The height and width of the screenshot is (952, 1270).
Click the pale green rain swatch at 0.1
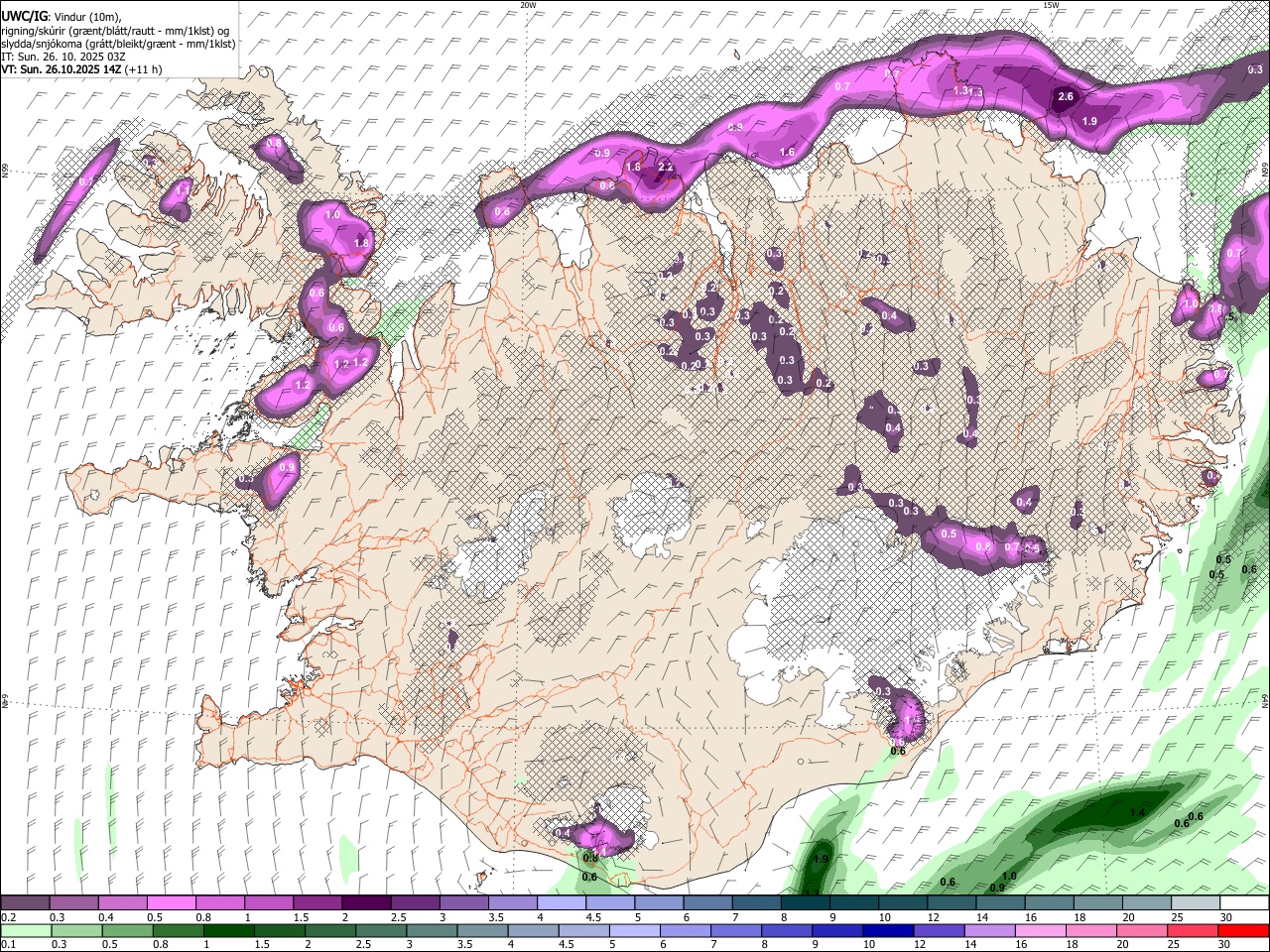pos(26,931)
